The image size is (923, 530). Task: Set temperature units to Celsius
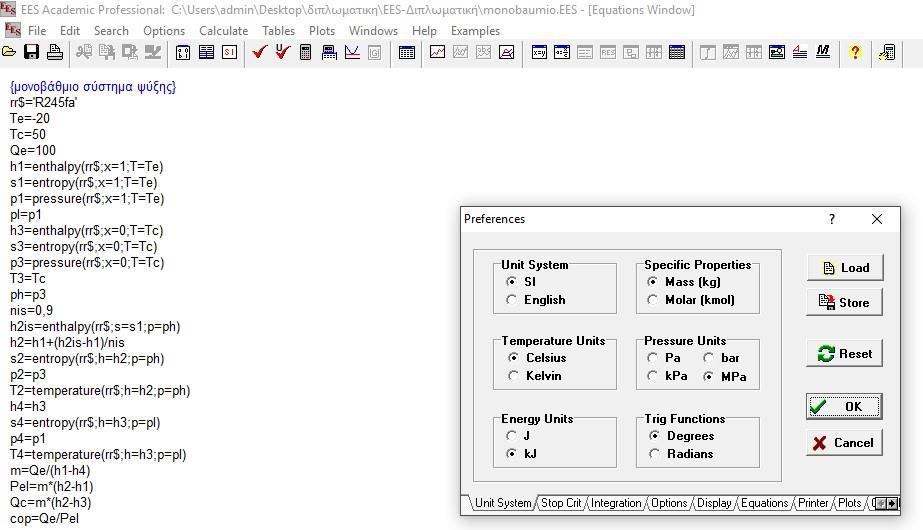[537, 357]
